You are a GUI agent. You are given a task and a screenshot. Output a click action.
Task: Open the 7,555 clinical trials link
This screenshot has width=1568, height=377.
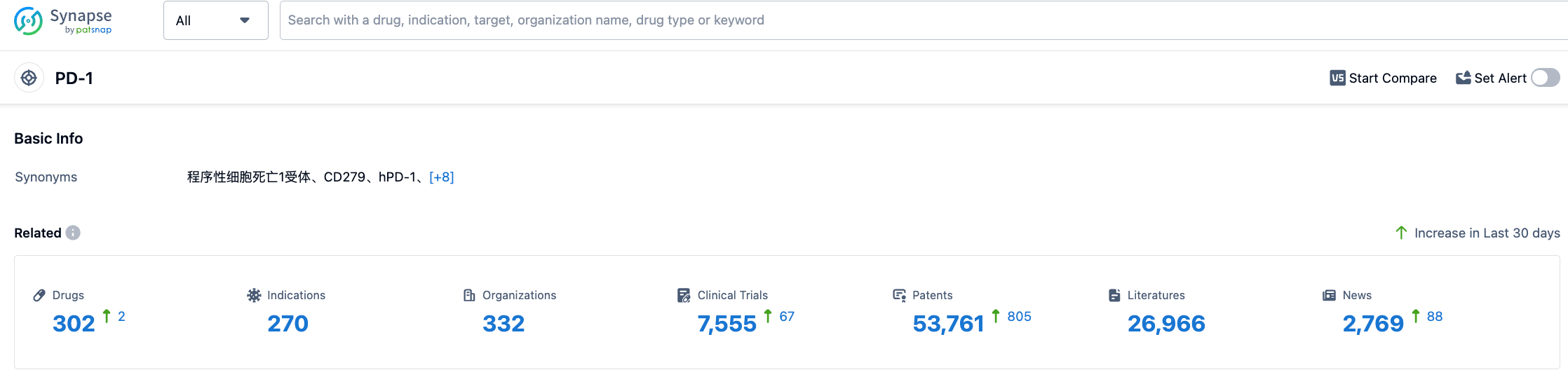[726, 324]
